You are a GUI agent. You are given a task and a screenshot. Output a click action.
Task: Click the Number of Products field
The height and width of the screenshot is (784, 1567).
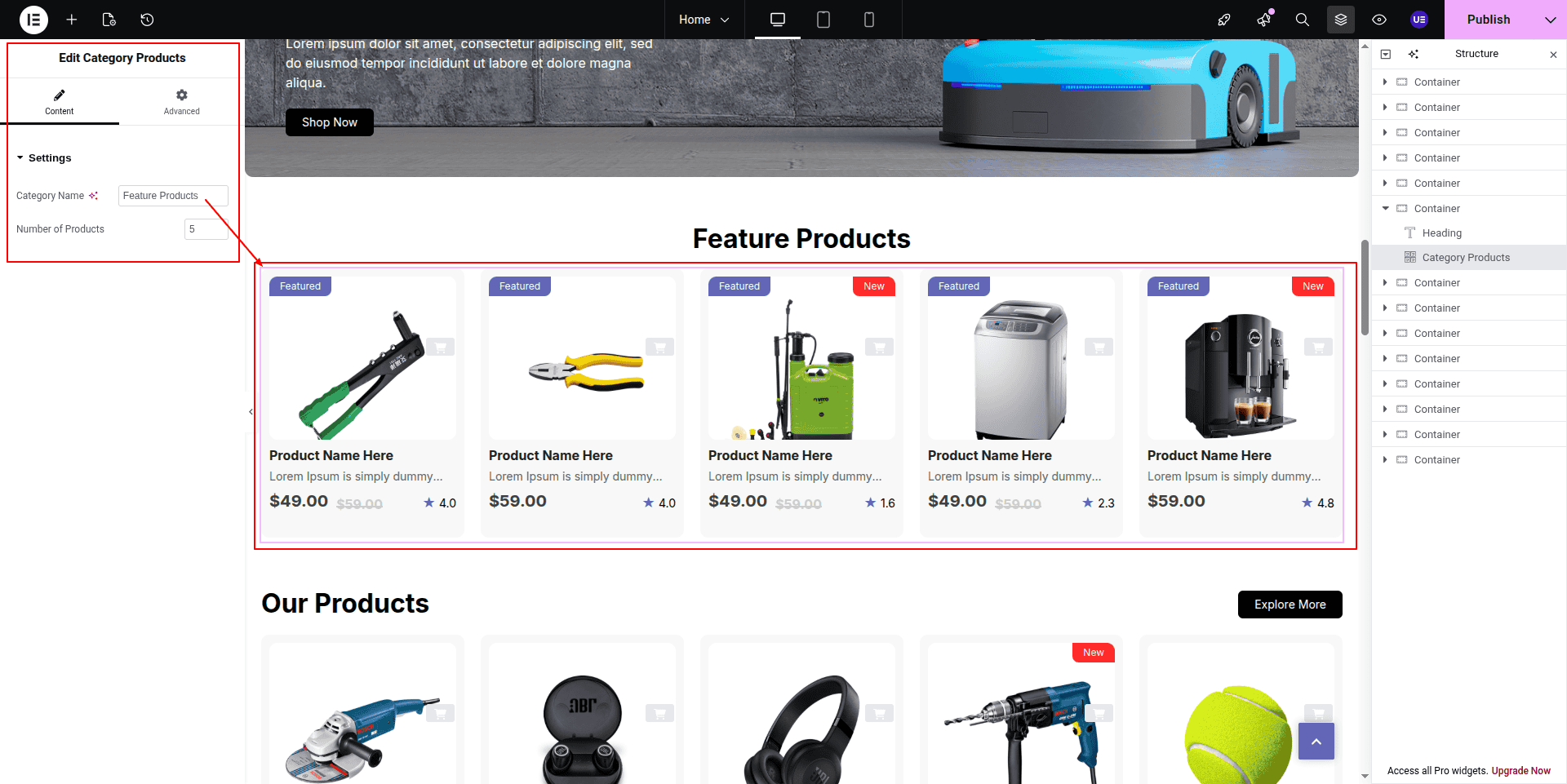tap(206, 229)
